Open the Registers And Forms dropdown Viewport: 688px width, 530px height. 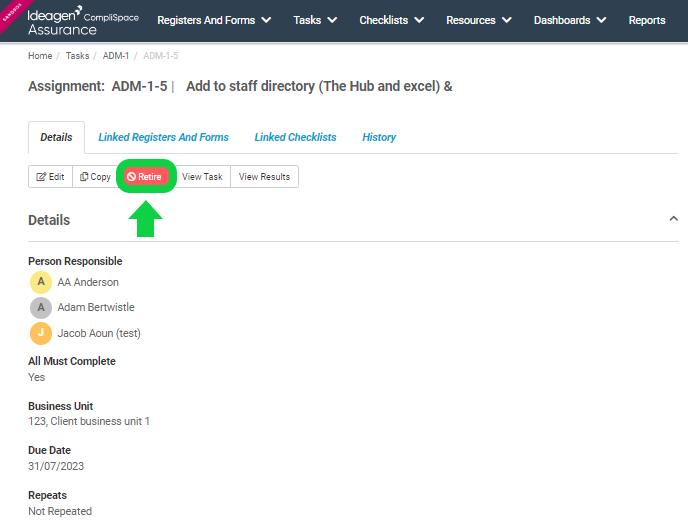pos(214,20)
